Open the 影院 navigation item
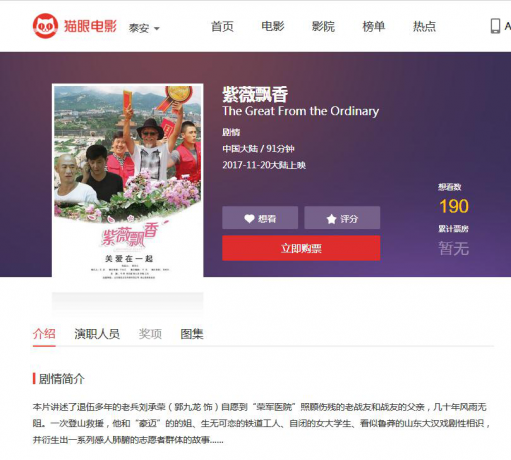Viewport: 511px width, 460px height. coord(323,26)
